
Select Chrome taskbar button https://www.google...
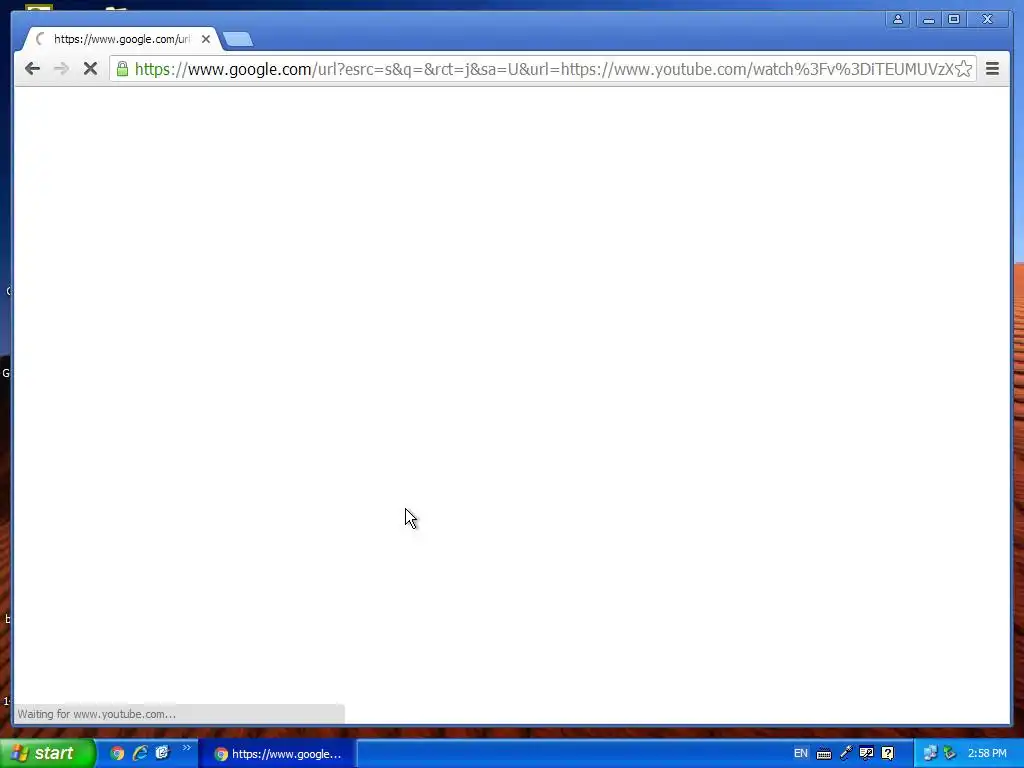click(x=277, y=754)
